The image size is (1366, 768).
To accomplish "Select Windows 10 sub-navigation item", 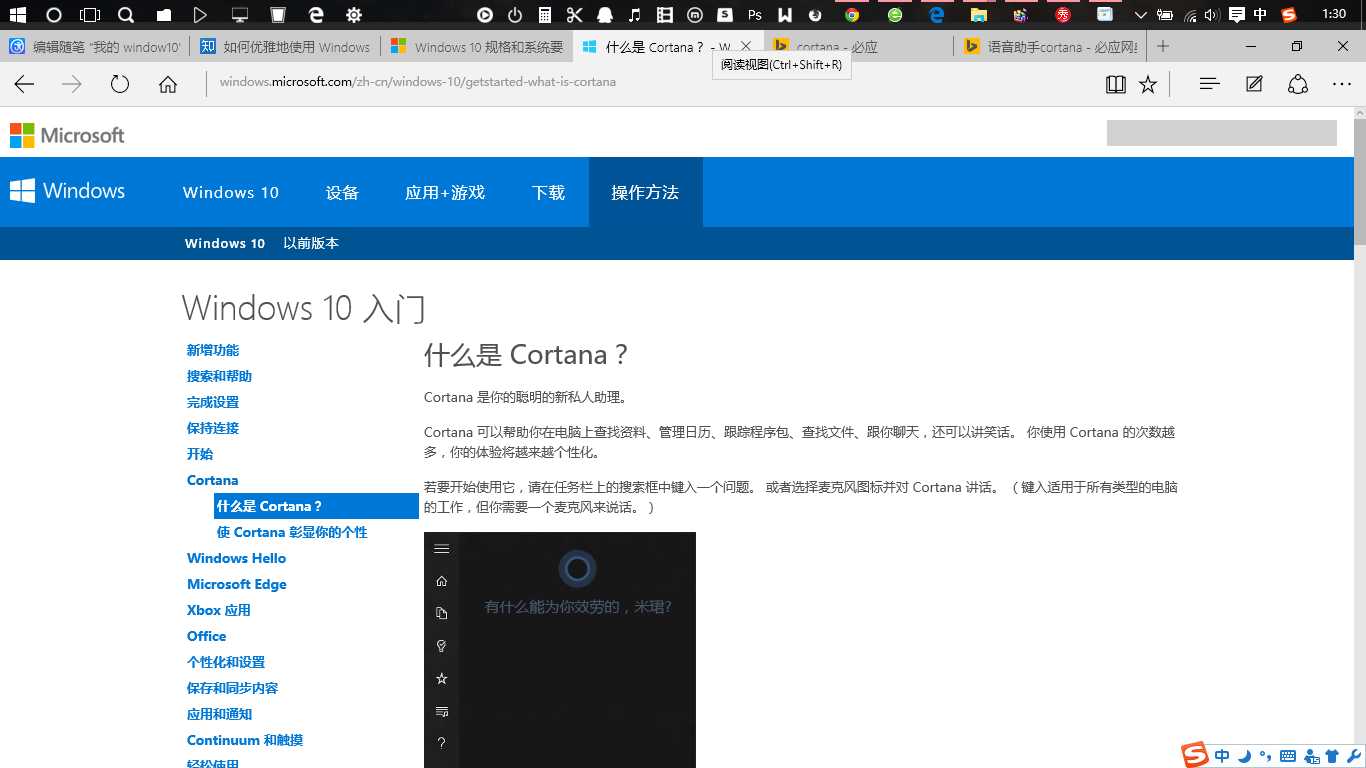I will (225, 243).
